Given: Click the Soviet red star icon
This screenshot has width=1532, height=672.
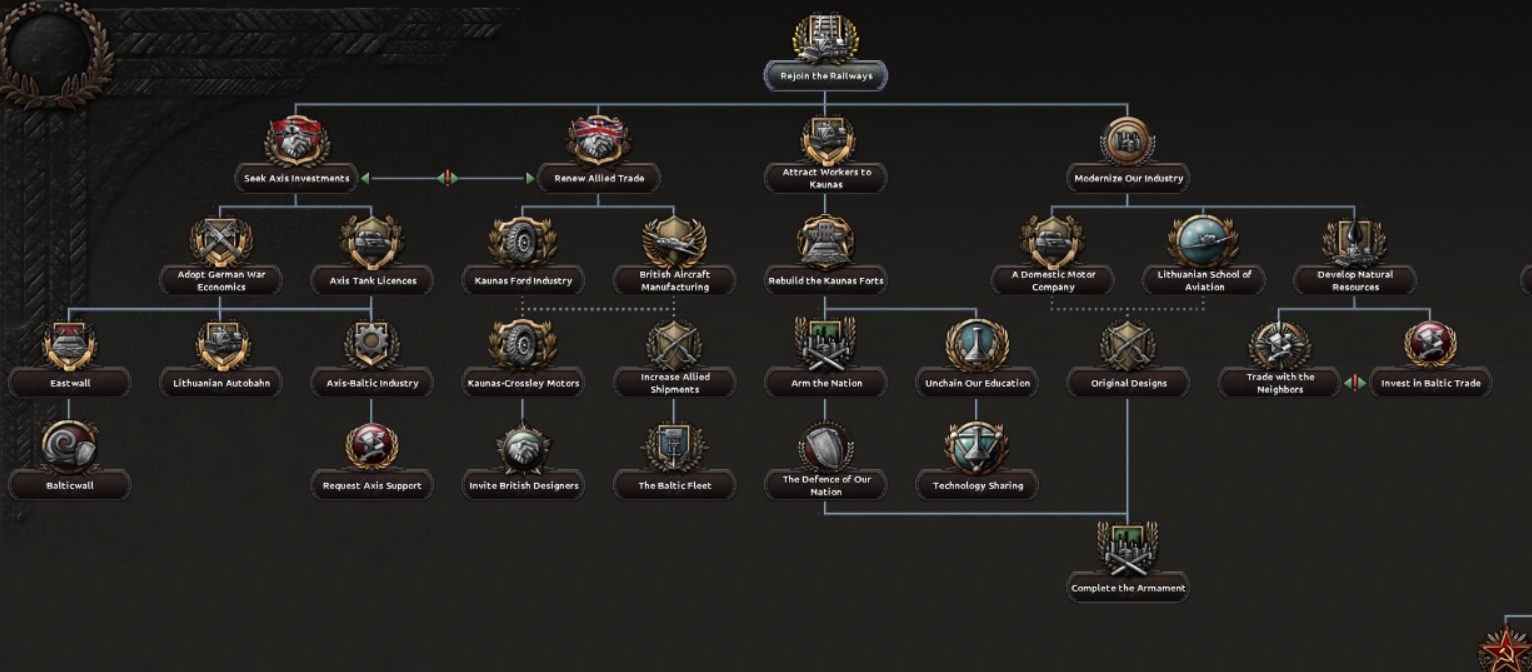Looking at the screenshot, I should pyautogui.click(x=1506, y=648).
